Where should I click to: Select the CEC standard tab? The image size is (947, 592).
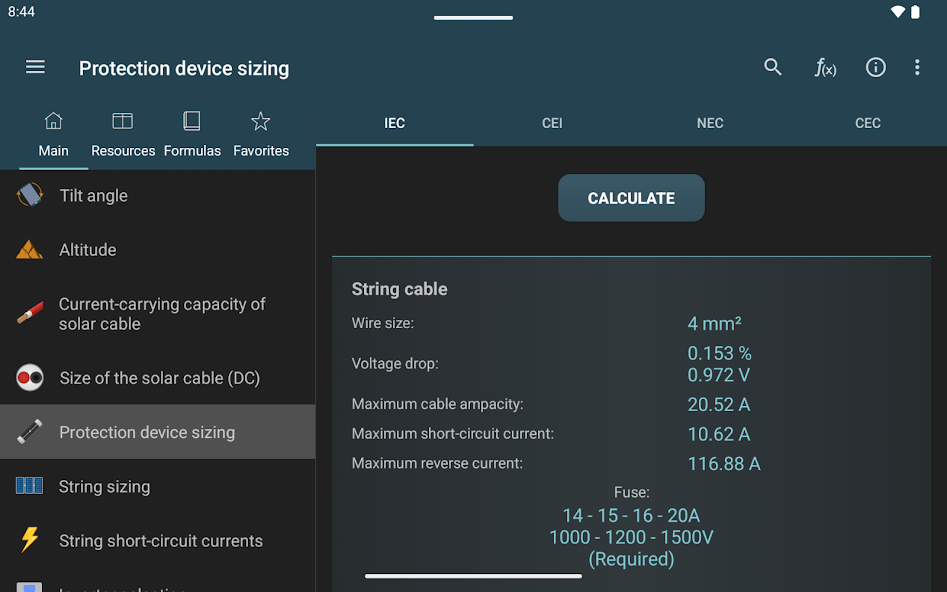click(868, 123)
